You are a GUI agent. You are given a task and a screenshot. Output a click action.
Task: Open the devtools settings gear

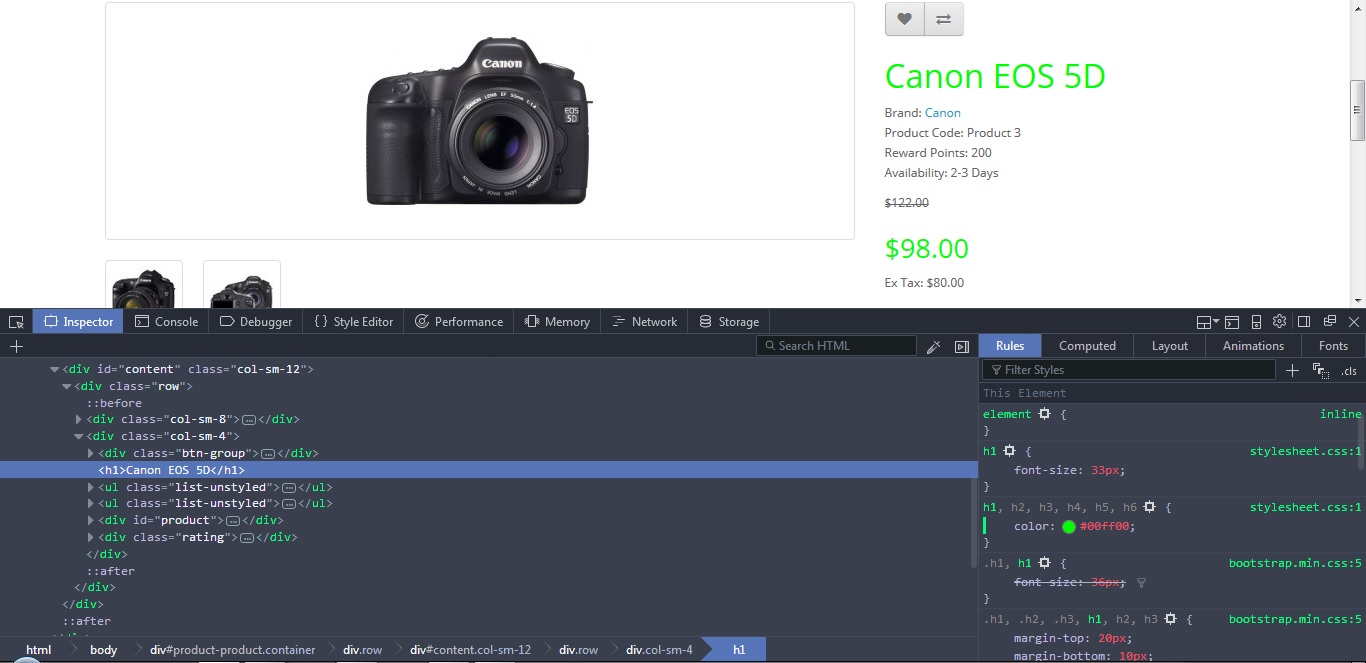pos(1280,322)
